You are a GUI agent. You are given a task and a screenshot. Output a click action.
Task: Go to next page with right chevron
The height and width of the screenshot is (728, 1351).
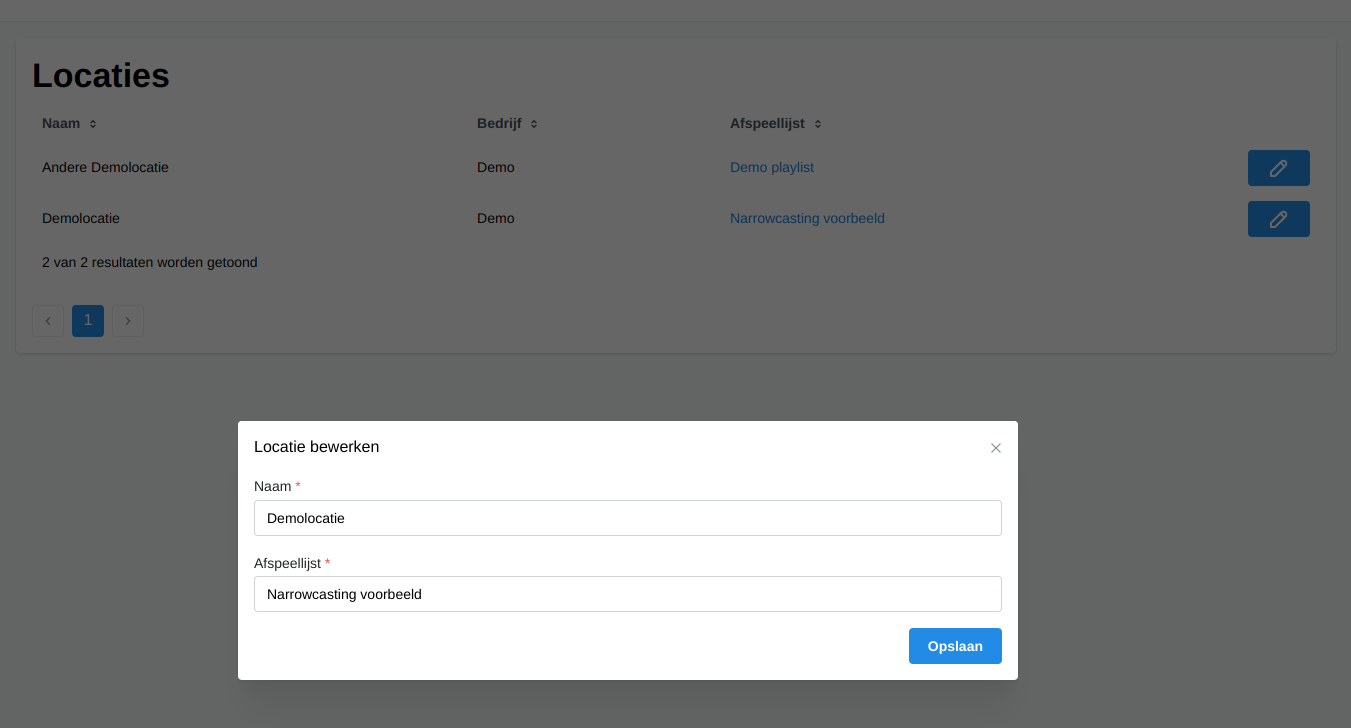(x=128, y=321)
